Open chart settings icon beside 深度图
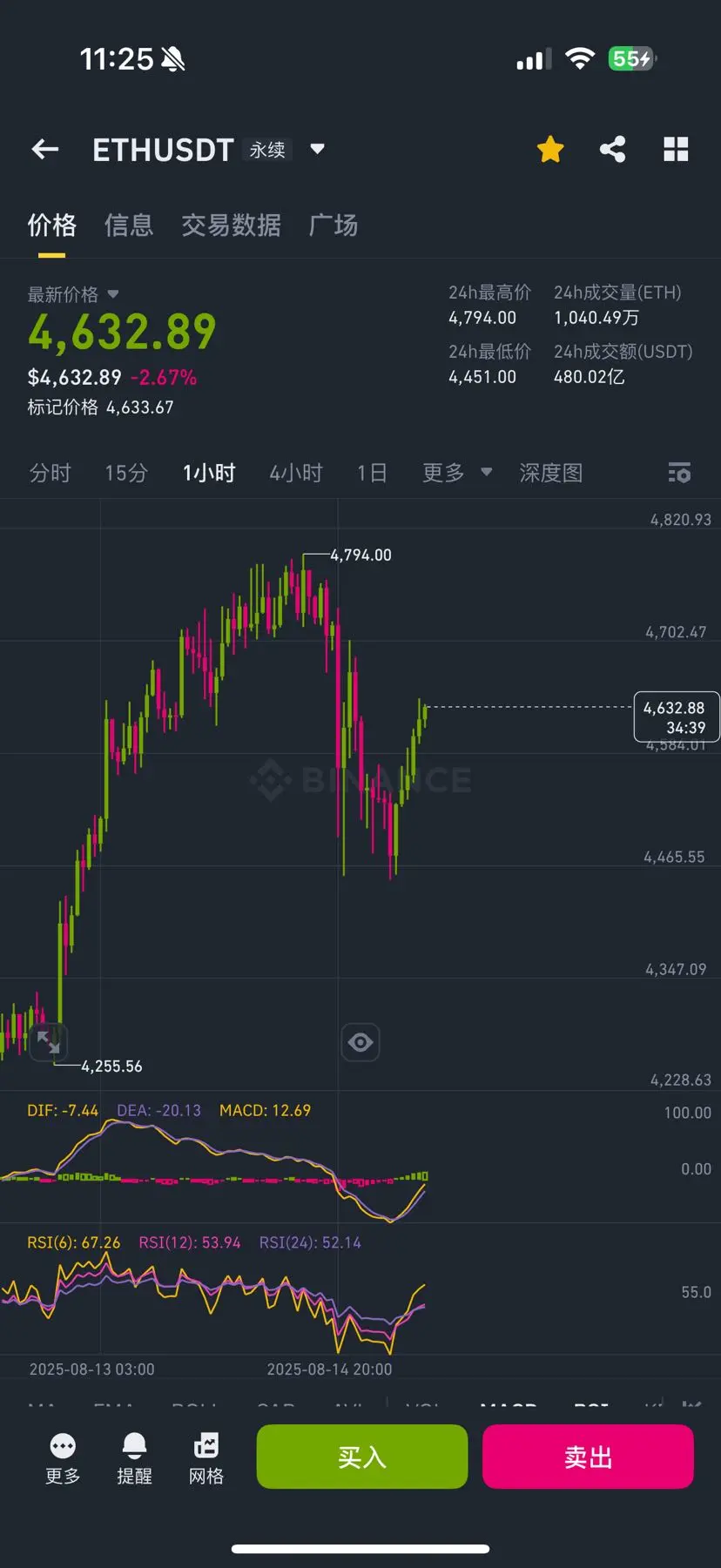The image size is (721, 1568). [679, 473]
